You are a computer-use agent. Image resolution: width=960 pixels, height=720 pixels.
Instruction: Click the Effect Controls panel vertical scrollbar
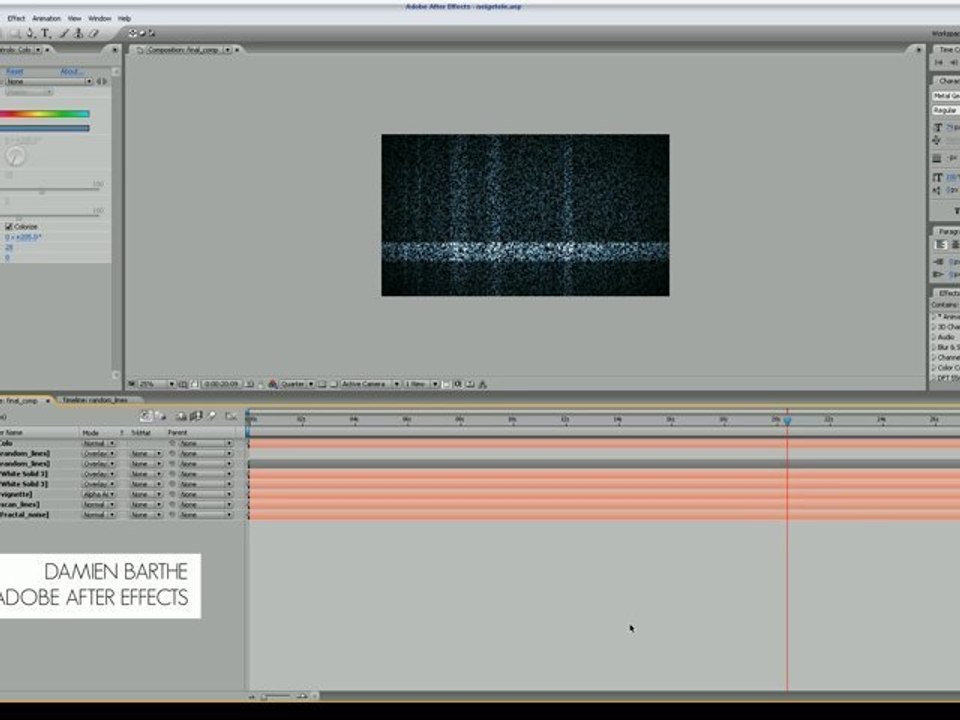coord(116,223)
